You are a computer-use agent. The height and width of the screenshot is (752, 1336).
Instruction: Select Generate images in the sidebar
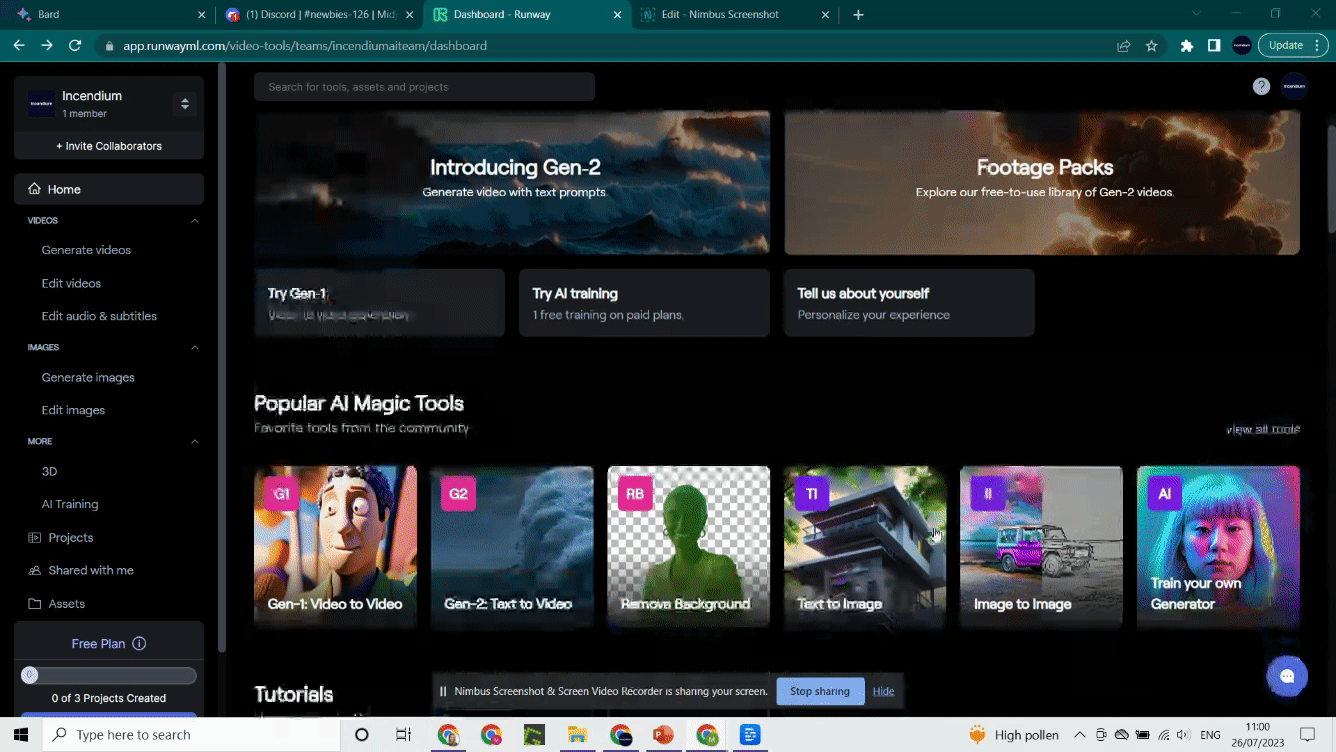(x=88, y=378)
